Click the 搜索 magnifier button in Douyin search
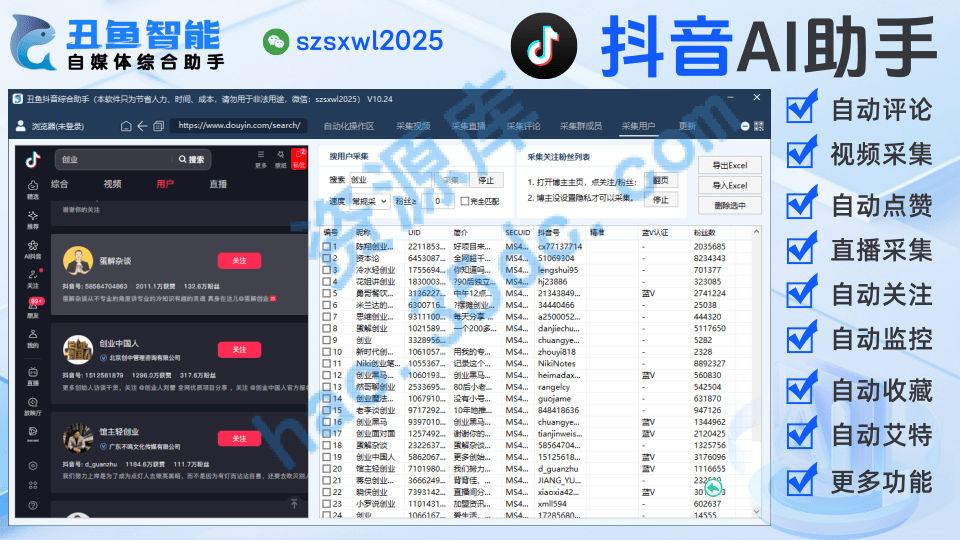960x540 pixels. [x=192, y=159]
